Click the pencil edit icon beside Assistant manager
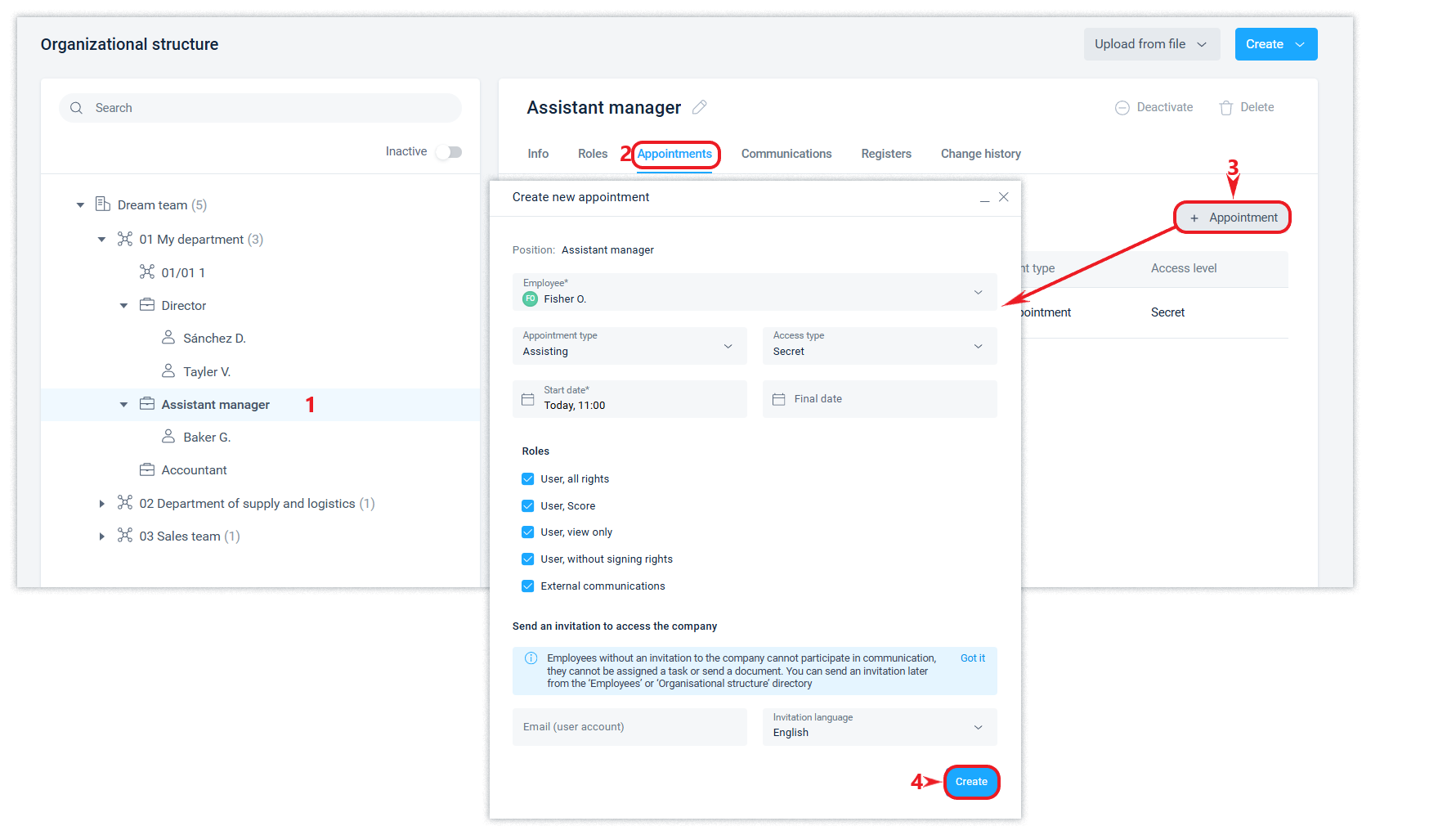1456x835 pixels. tap(699, 107)
